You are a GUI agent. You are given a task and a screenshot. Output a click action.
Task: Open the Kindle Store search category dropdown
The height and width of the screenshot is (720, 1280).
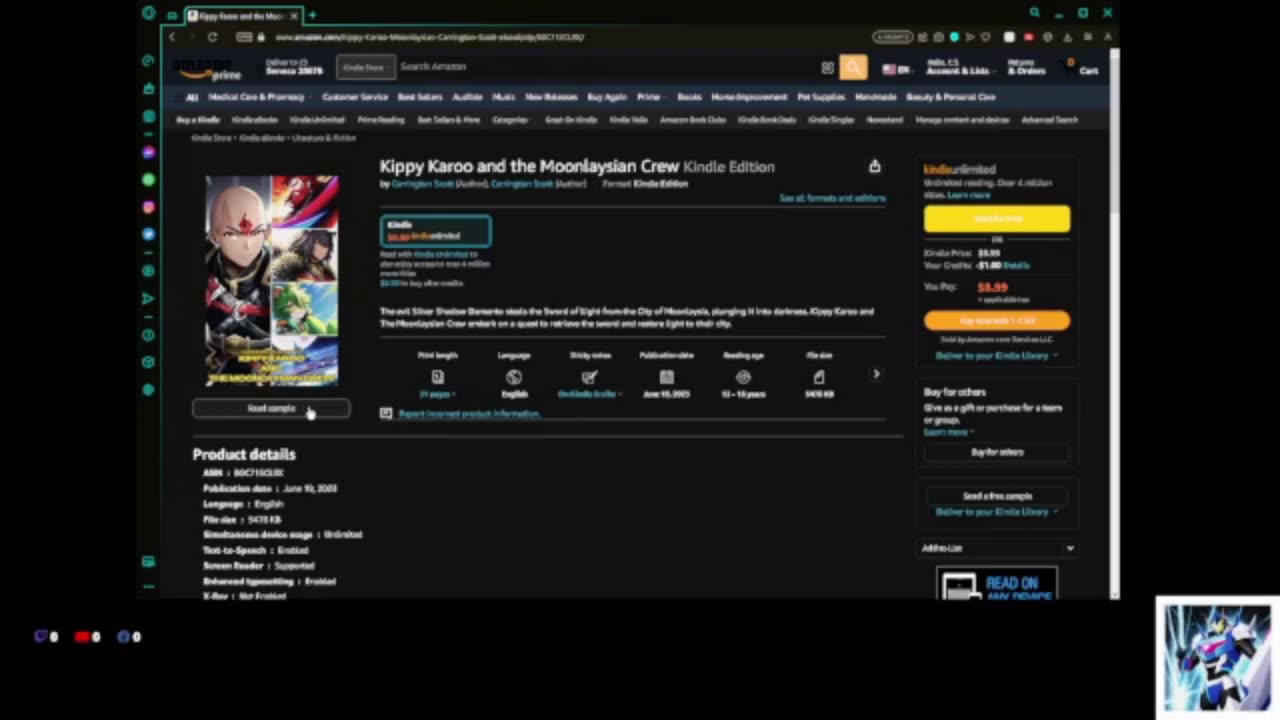coord(364,67)
